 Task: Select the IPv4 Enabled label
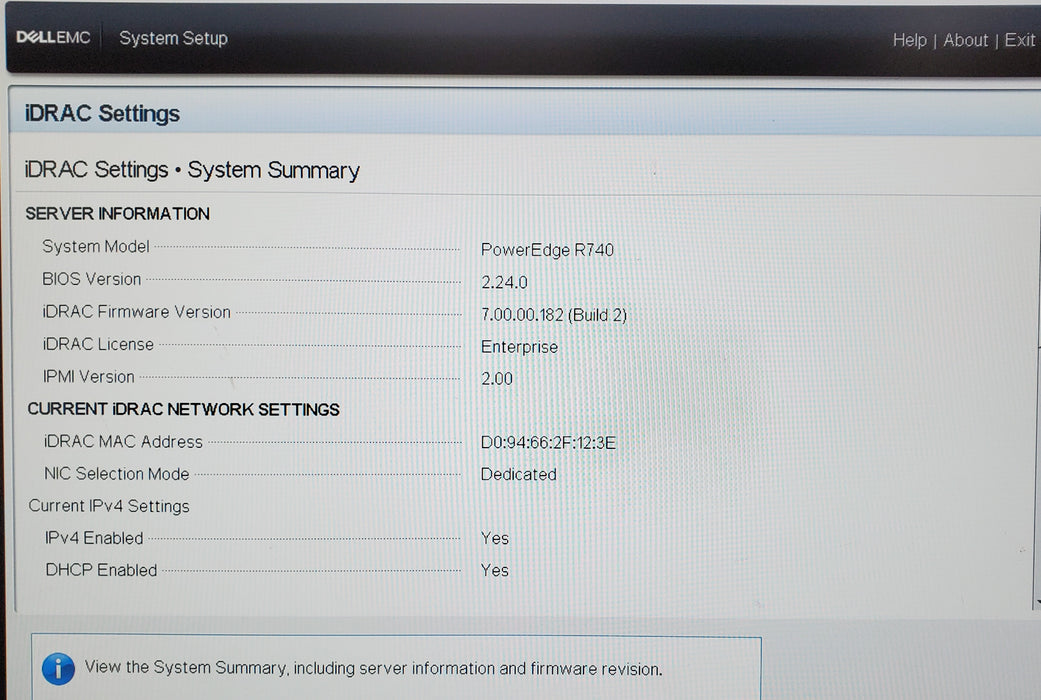(x=94, y=538)
